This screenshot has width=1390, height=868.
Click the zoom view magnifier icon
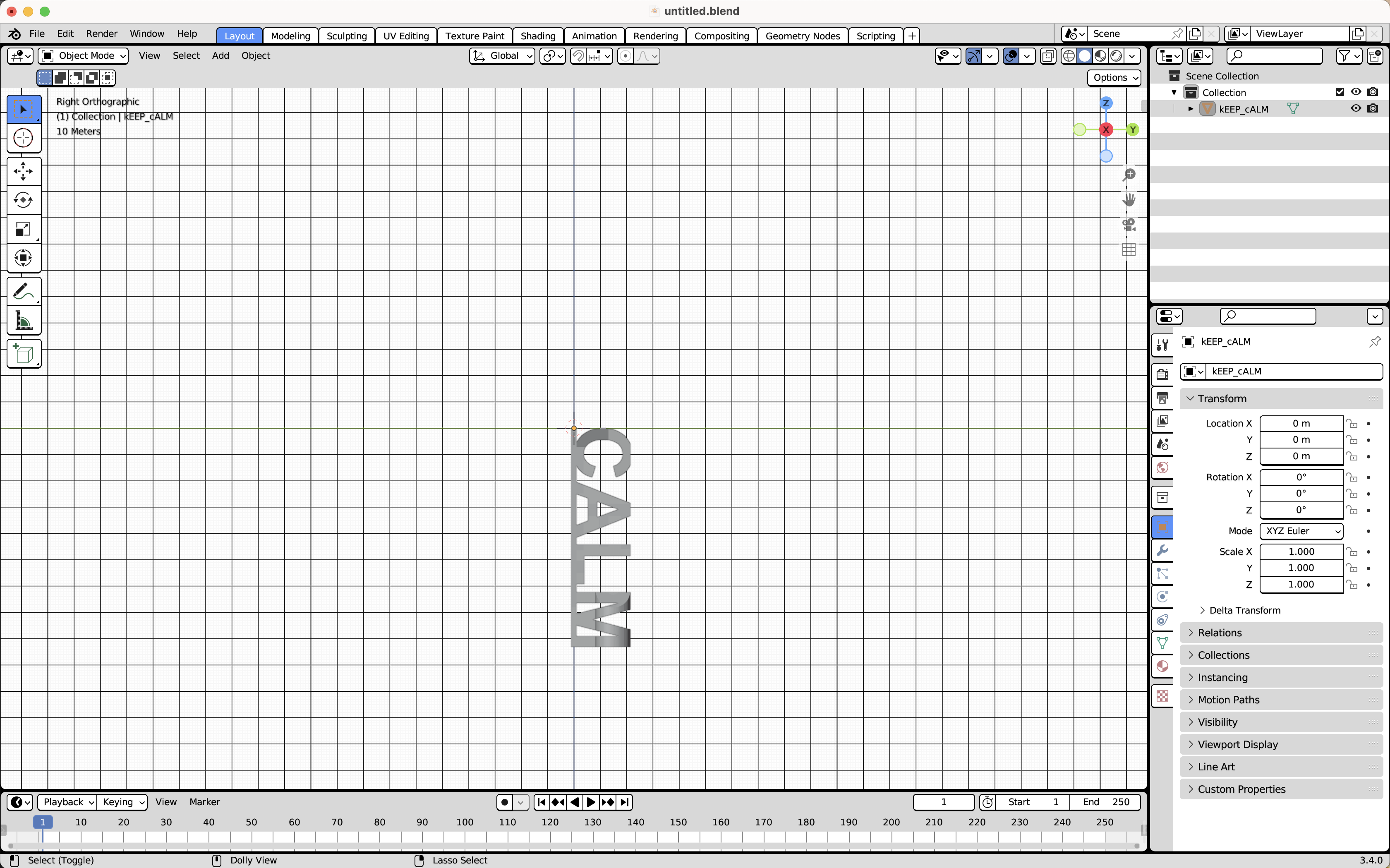(x=1129, y=175)
